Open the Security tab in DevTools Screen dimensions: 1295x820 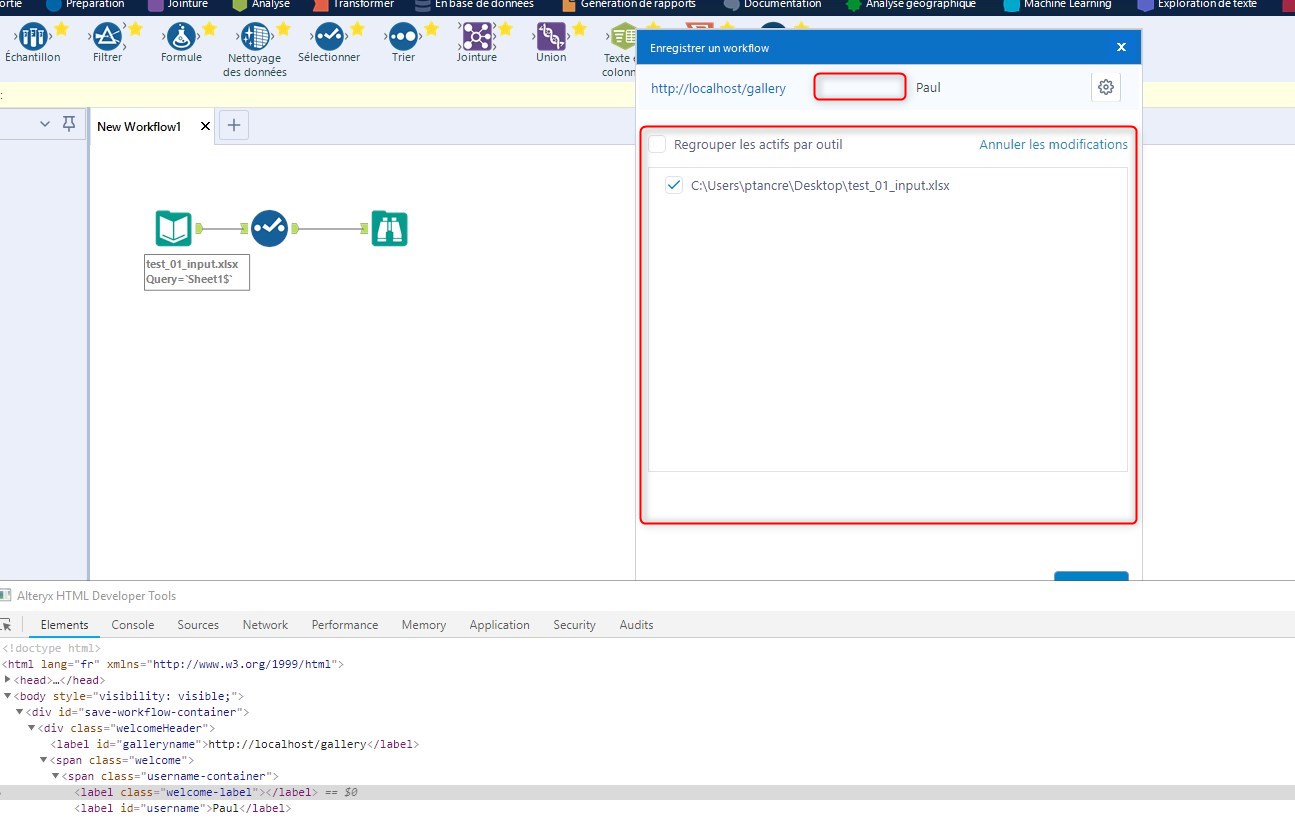pyautogui.click(x=574, y=625)
